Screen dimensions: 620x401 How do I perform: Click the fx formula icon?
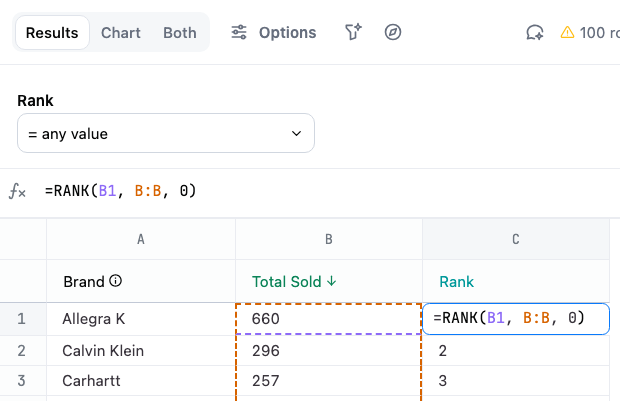pyautogui.click(x=17, y=192)
